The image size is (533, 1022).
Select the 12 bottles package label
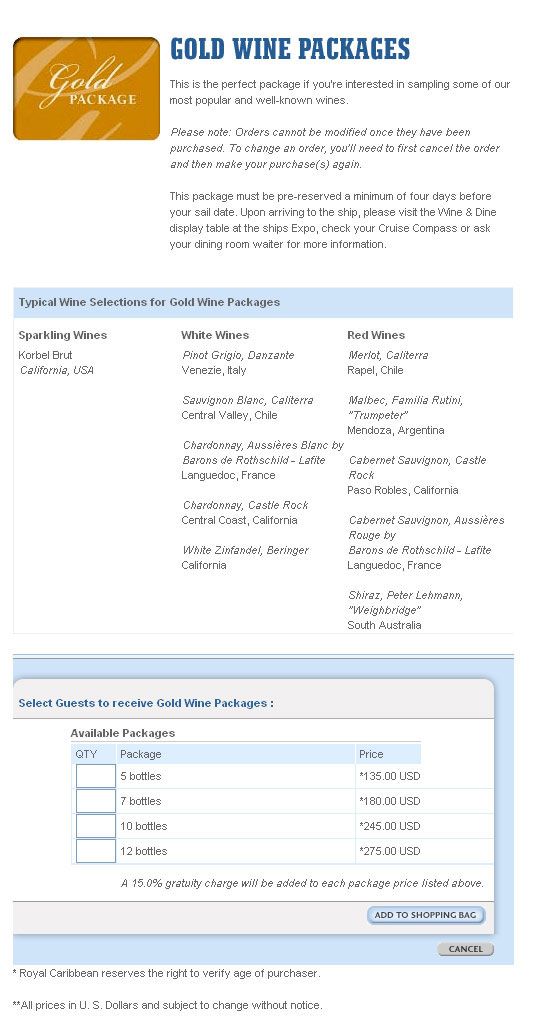(x=143, y=851)
